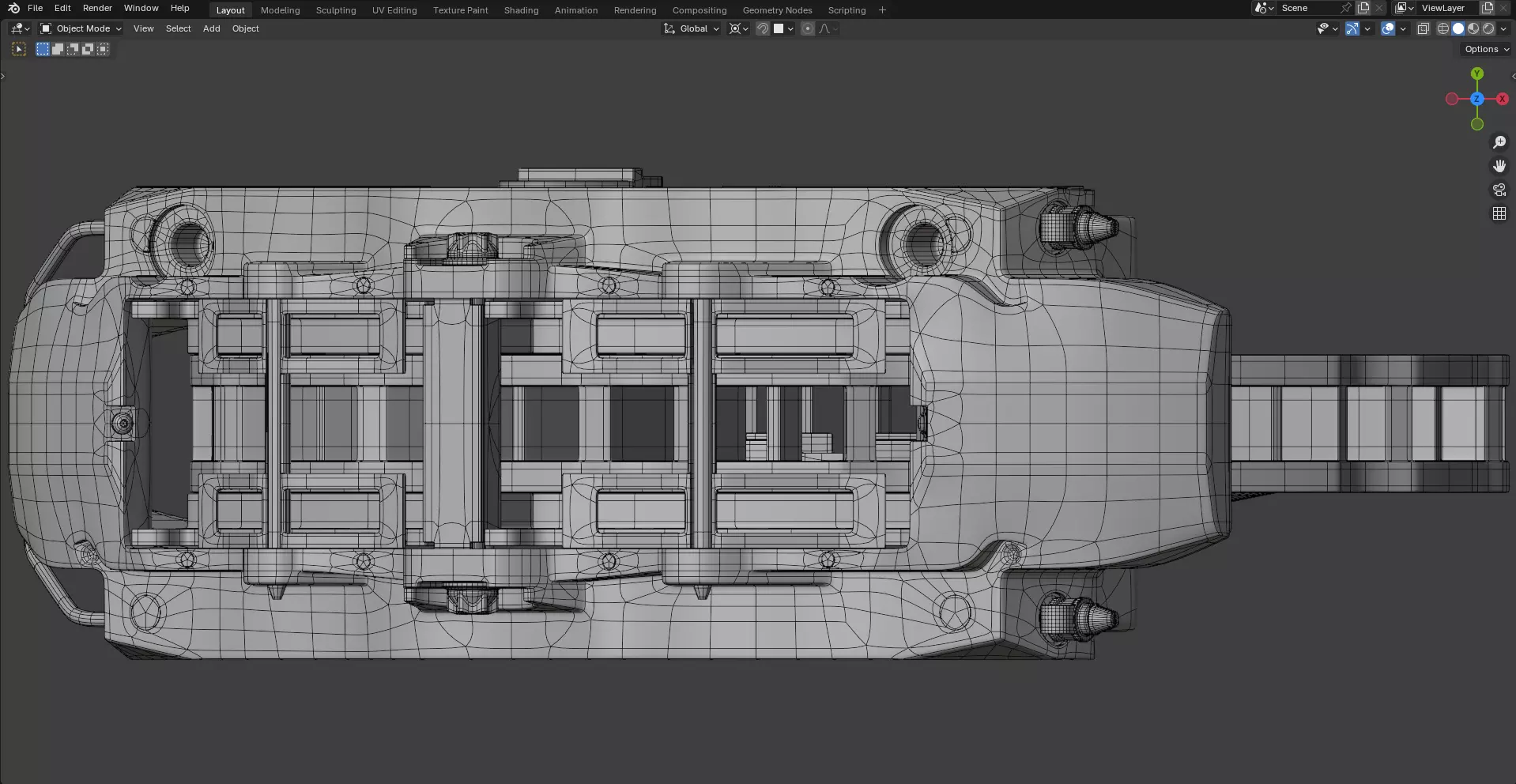Open the File menu
Image resolution: width=1516 pixels, height=784 pixels.
(x=36, y=8)
